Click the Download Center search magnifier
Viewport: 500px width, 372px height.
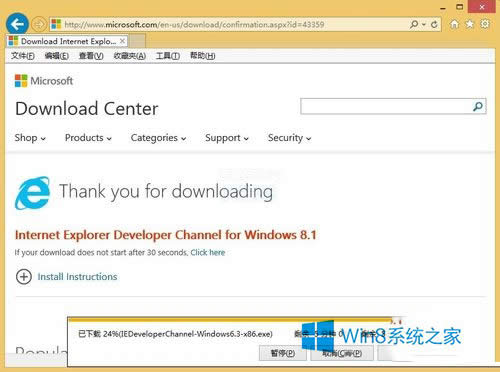(x=478, y=106)
